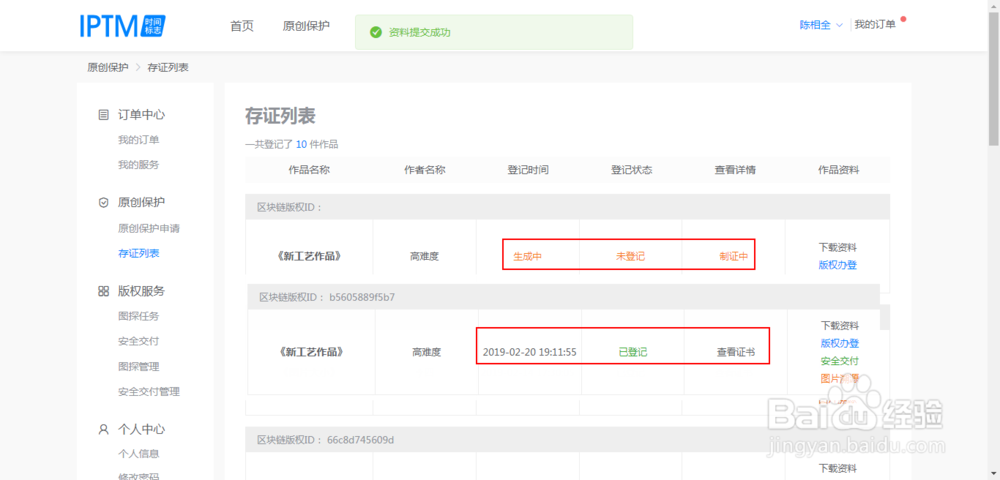Click 原创保护 in the breadcrumb
The width and height of the screenshot is (1000, 480).
[107, 68]
